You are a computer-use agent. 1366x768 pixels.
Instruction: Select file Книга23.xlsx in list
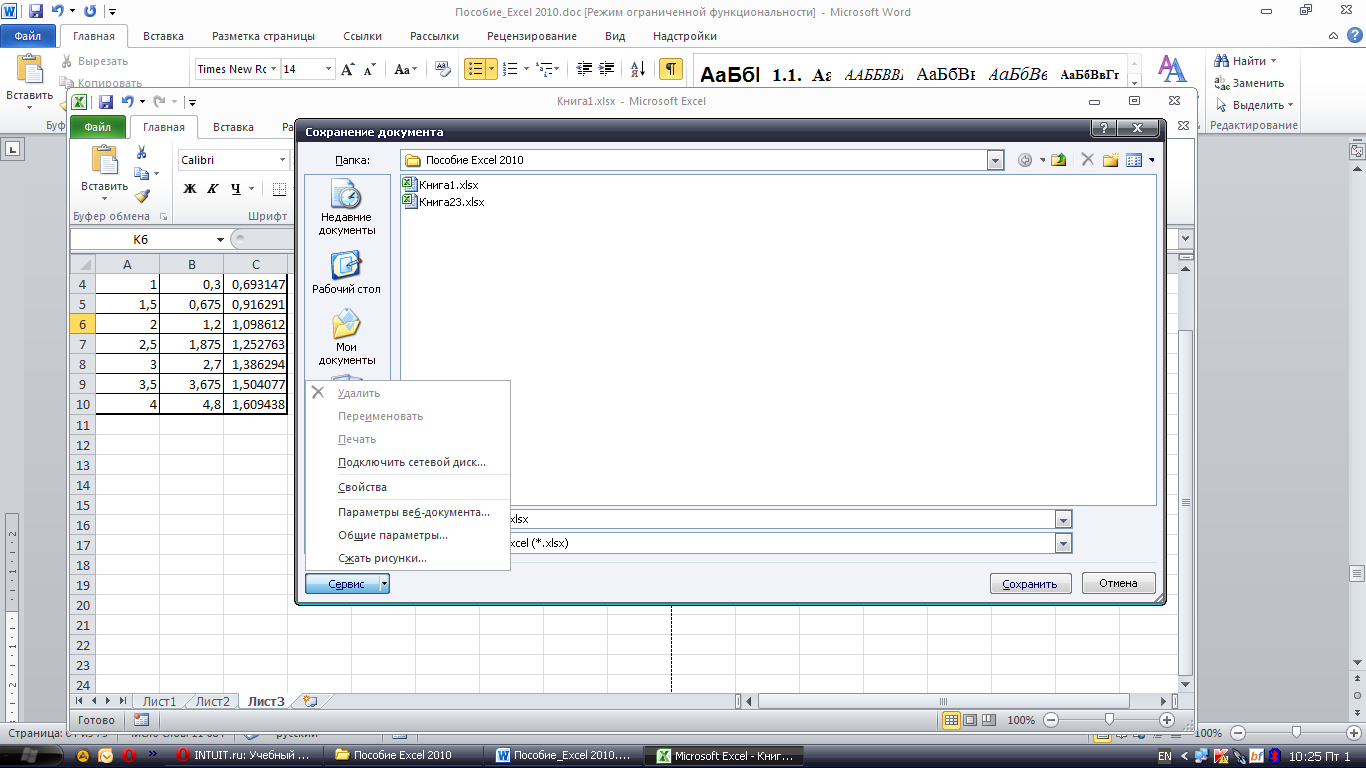pyautogui.click(x=444, y=202)
